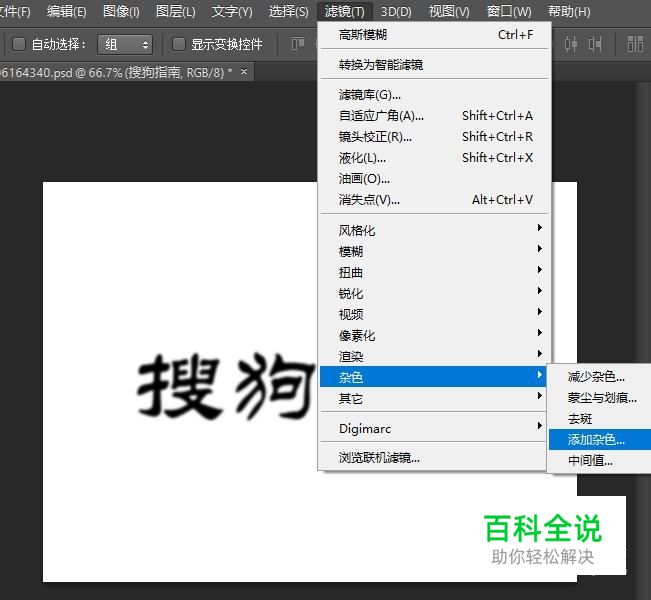This screenshot has width=651, height=600.
Task: Select 添加杂色... add noise filter
Action: pyautogui.click(x=600, y=439)
